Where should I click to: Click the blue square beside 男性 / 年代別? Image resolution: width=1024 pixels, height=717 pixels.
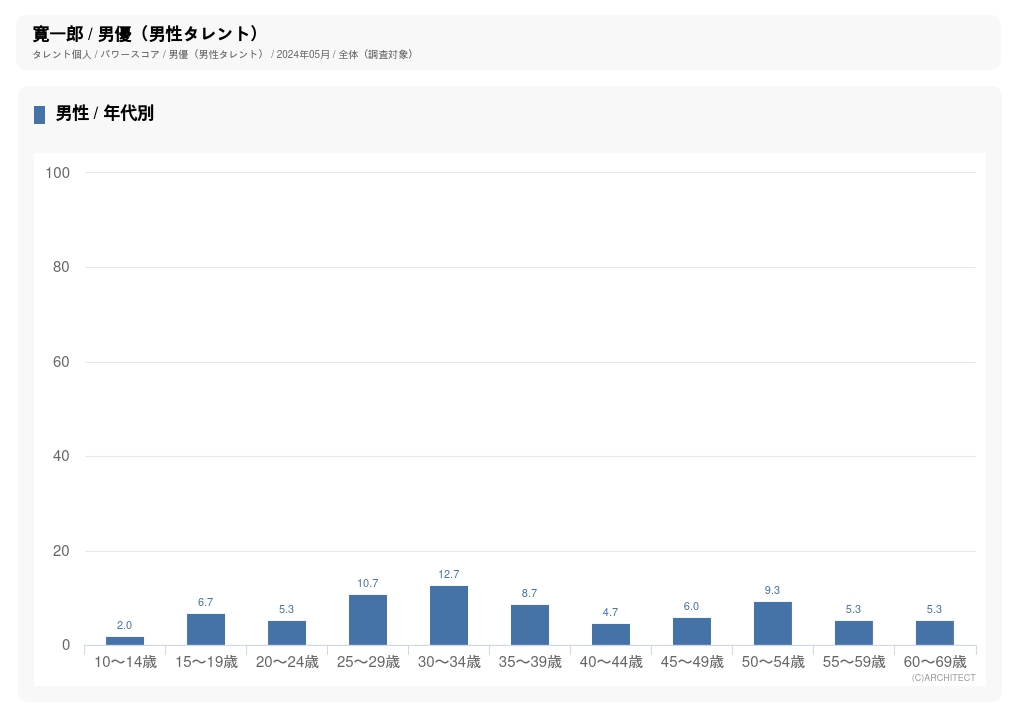(x=40, y=115)
